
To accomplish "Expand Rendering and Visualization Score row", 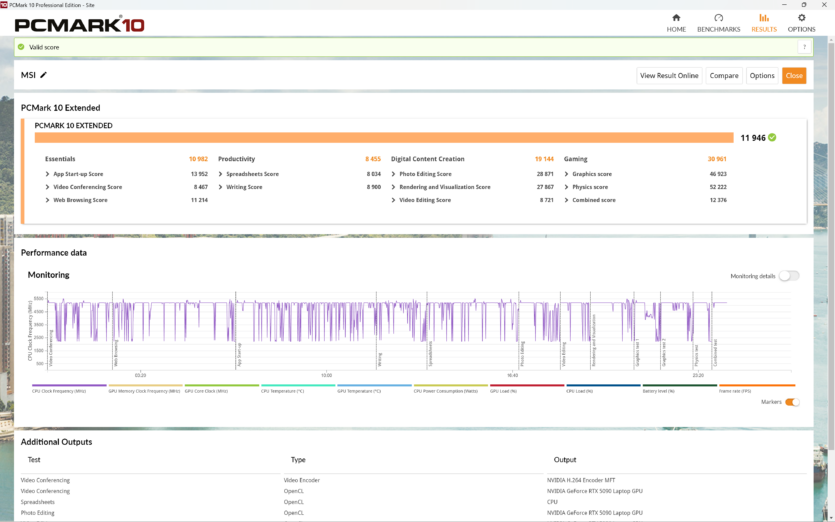I will click(394, 187).
